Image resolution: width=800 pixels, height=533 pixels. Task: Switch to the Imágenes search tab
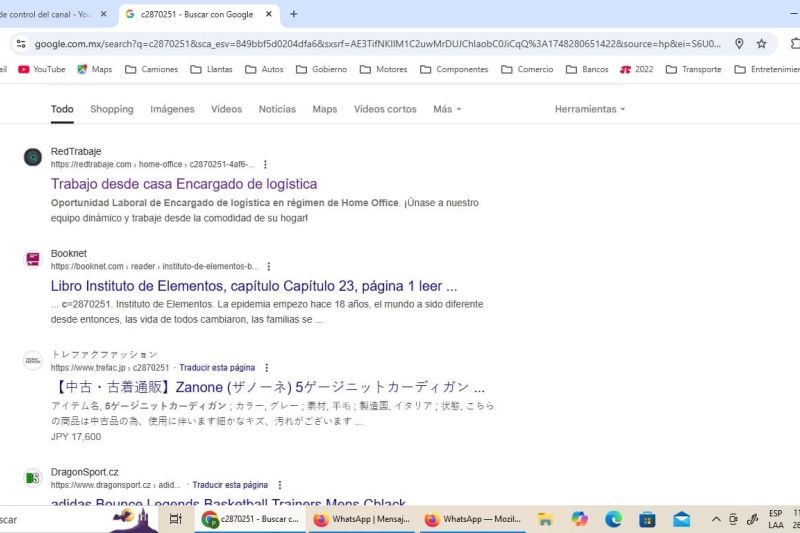(x=172, y=109)
